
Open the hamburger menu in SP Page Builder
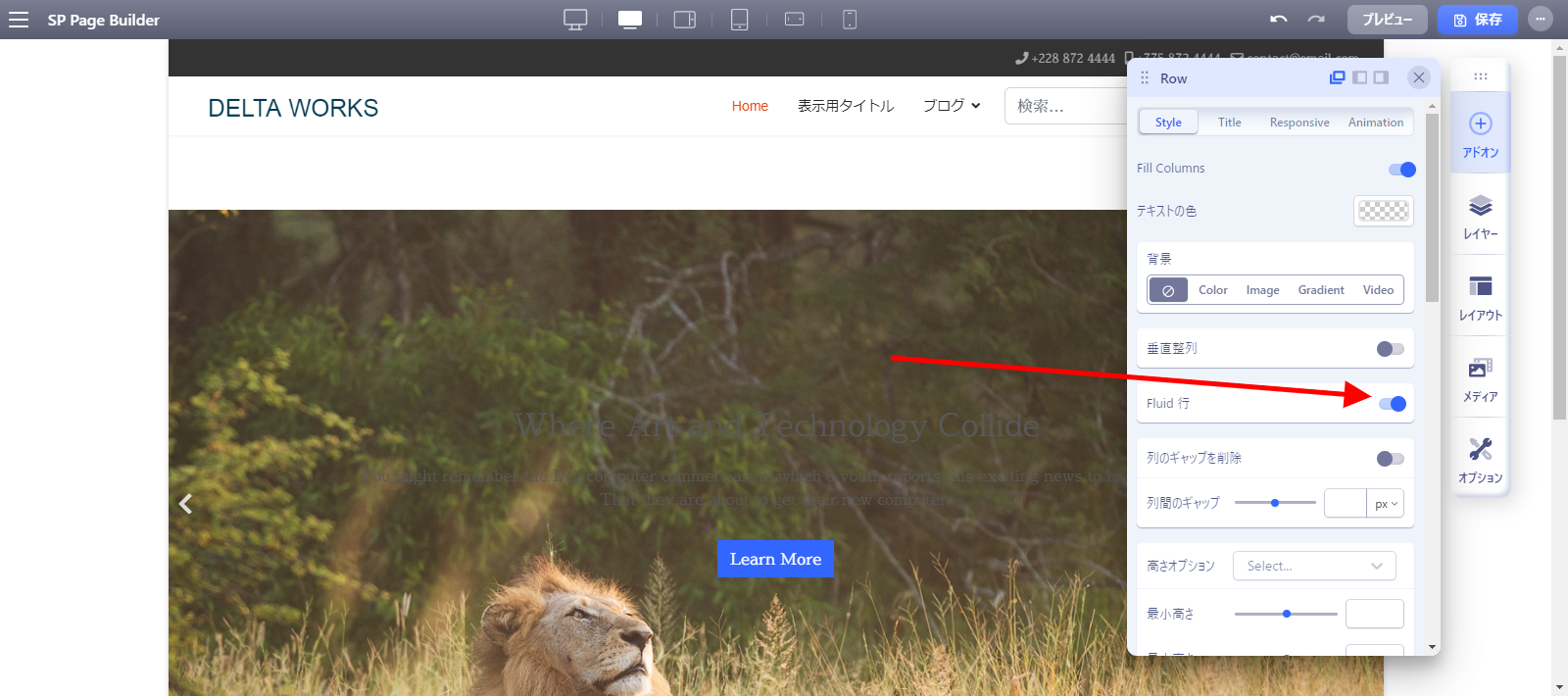[19, 20]
